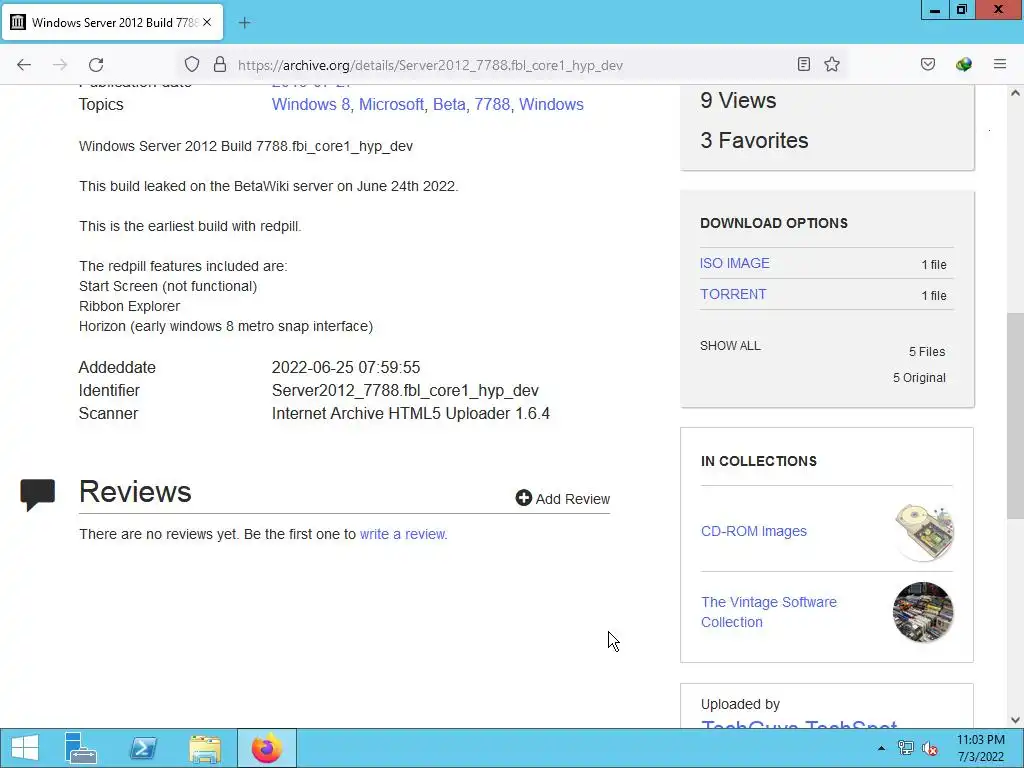
Task: Click the Add Review button
Action: [x=563, y=498]
